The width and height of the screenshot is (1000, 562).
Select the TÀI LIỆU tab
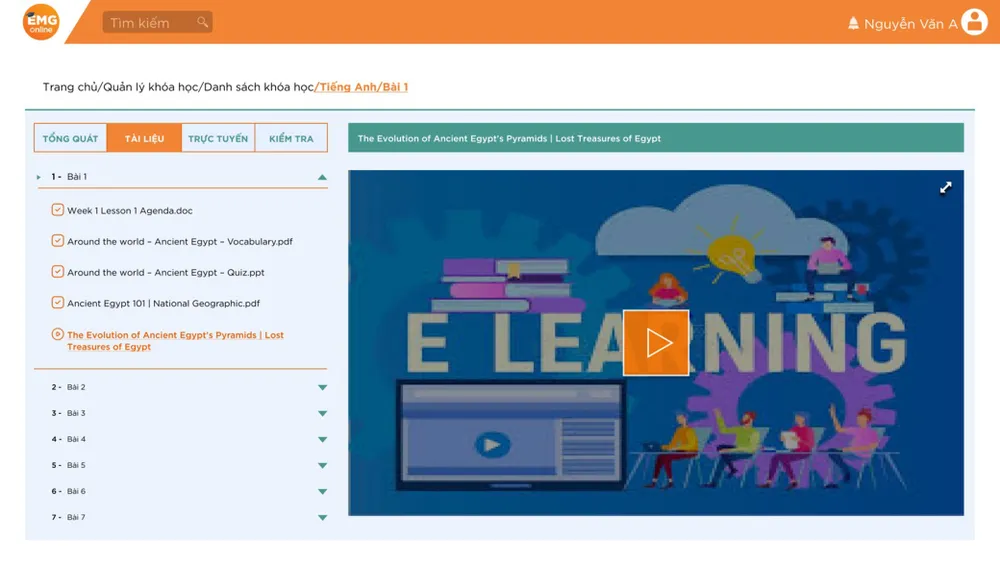[144, 138]
